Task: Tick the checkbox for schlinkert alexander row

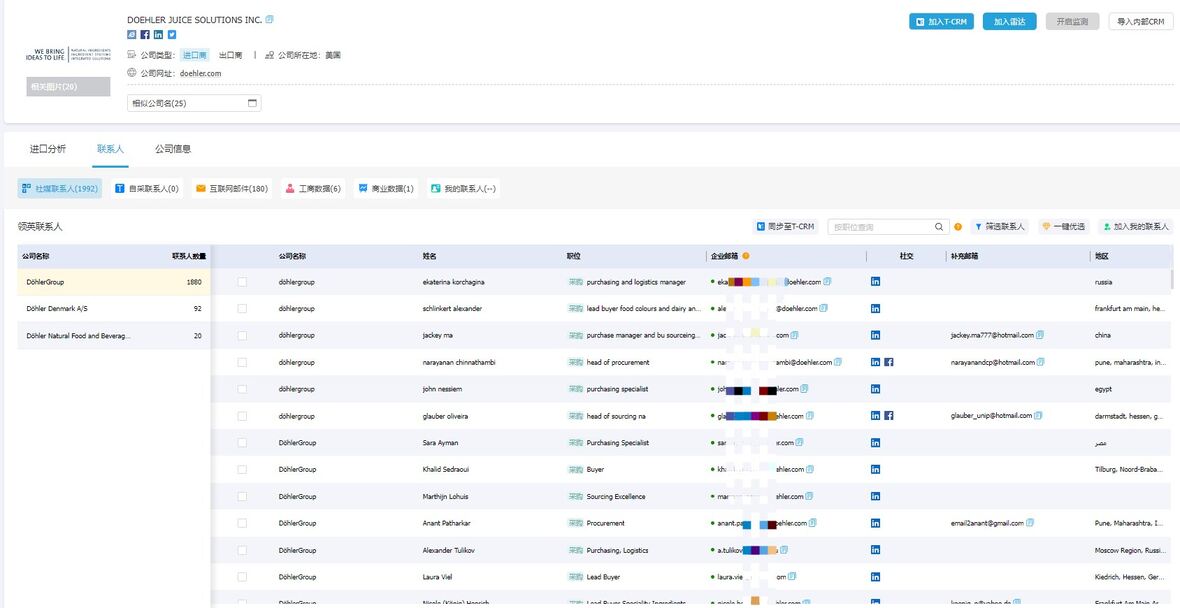Action: (x=242, y=309)
